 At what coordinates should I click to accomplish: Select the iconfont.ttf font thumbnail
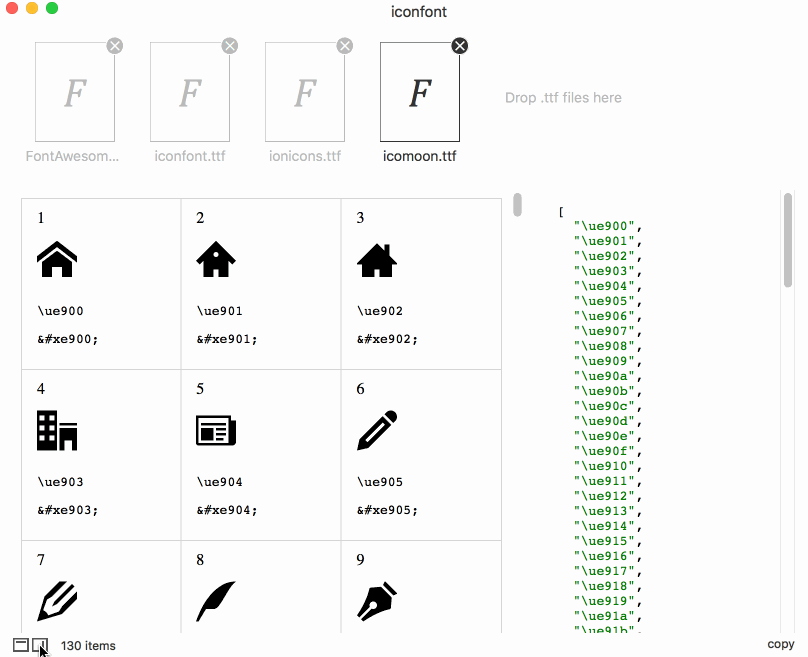pos(190,92)
